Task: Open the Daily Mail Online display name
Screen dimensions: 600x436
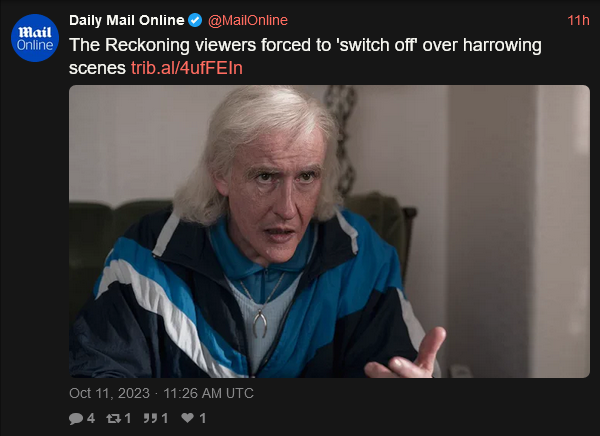Action: point(127,20)
